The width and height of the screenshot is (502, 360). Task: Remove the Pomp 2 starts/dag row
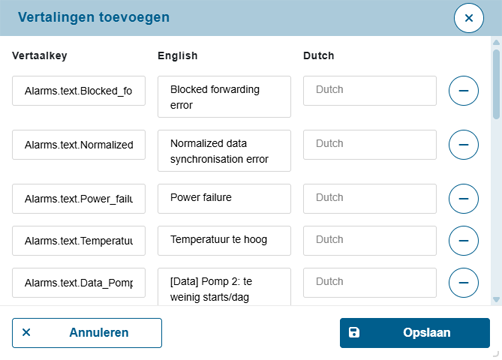coord(463,283)
